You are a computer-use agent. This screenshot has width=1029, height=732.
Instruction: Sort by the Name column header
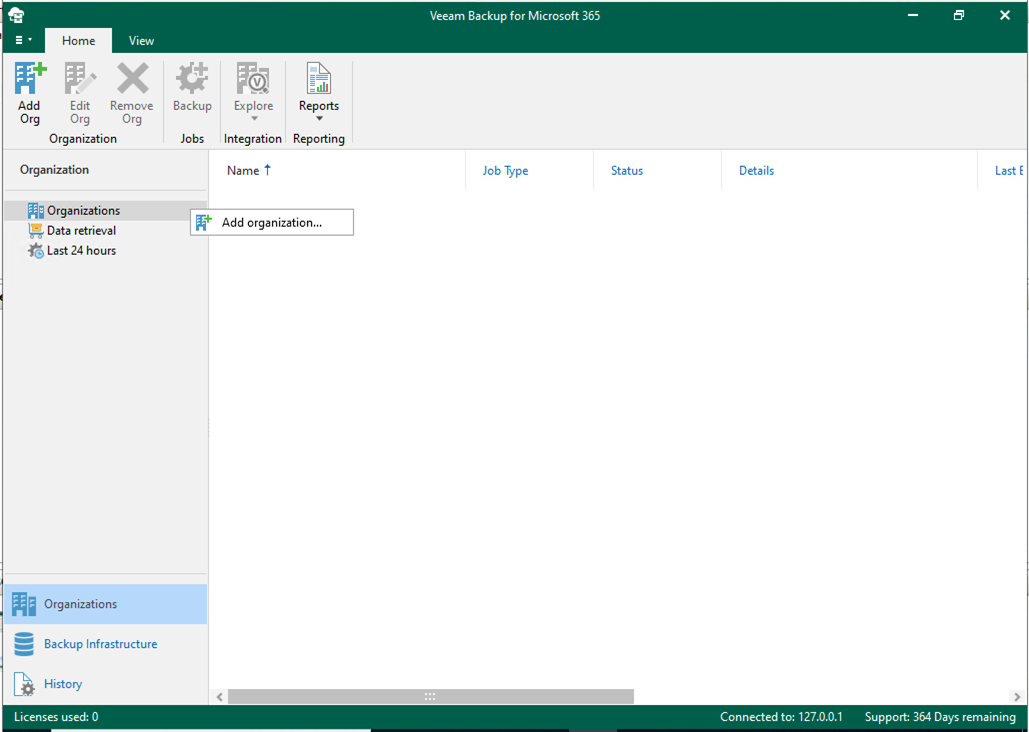click(x=243, y=171)
